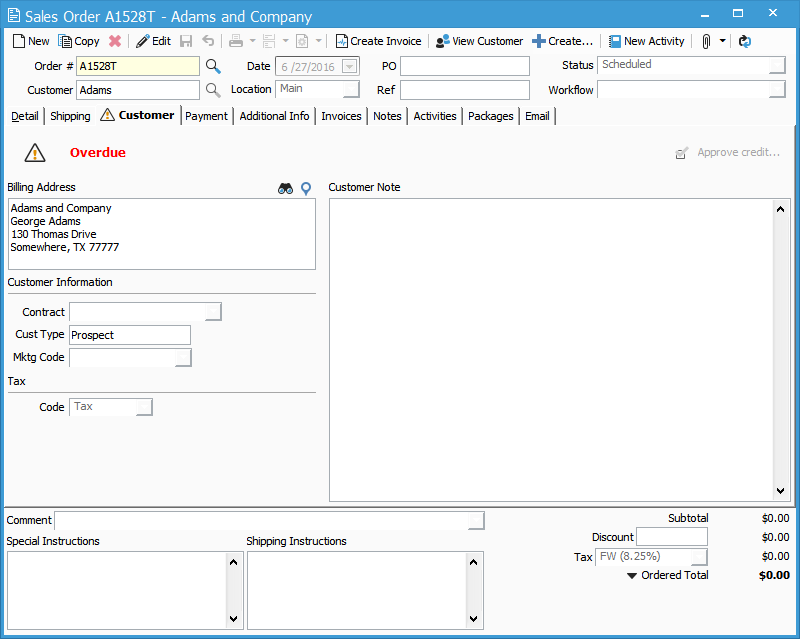Click the Refresh icon in toolbar
Screen dimensions: 800x639
(745, 41)
